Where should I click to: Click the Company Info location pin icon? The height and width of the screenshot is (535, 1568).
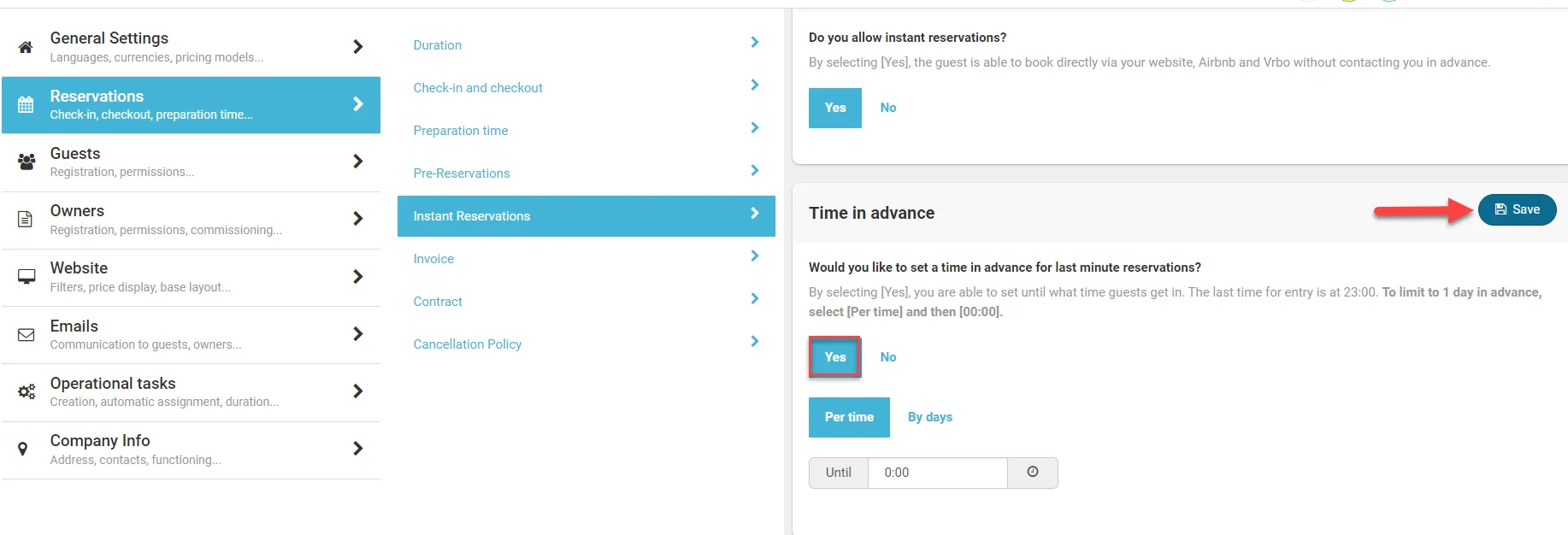pos(23,449)
